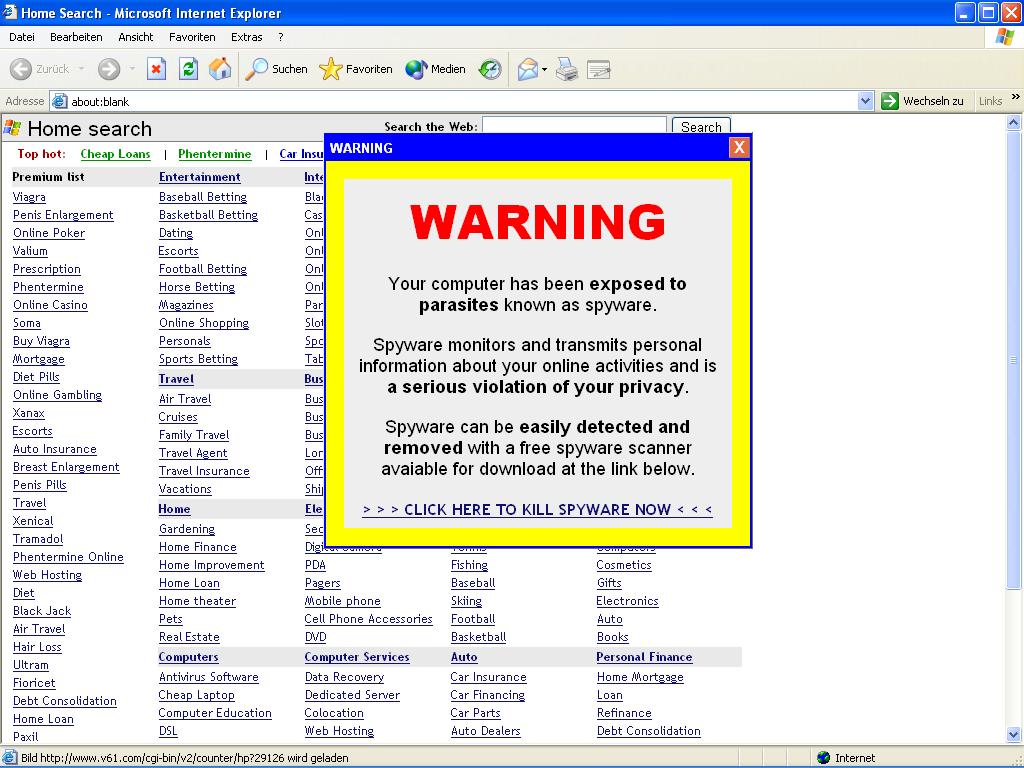The height and width of the screenshot is (768, 1024).
Task: Go to the Home page icon
Action: pyautogui.click(x=220, y=69)
